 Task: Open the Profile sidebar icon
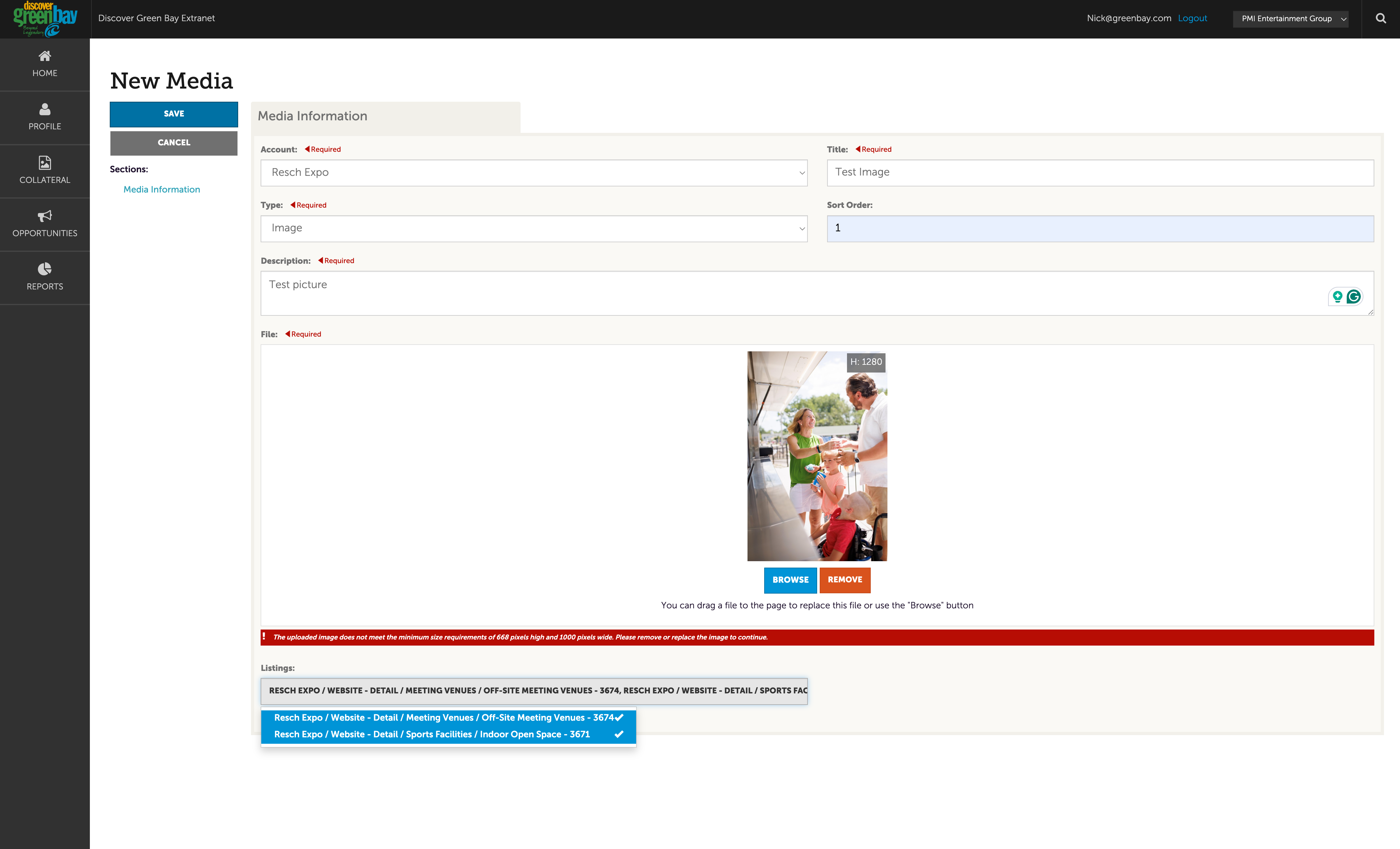pos(45,109)
